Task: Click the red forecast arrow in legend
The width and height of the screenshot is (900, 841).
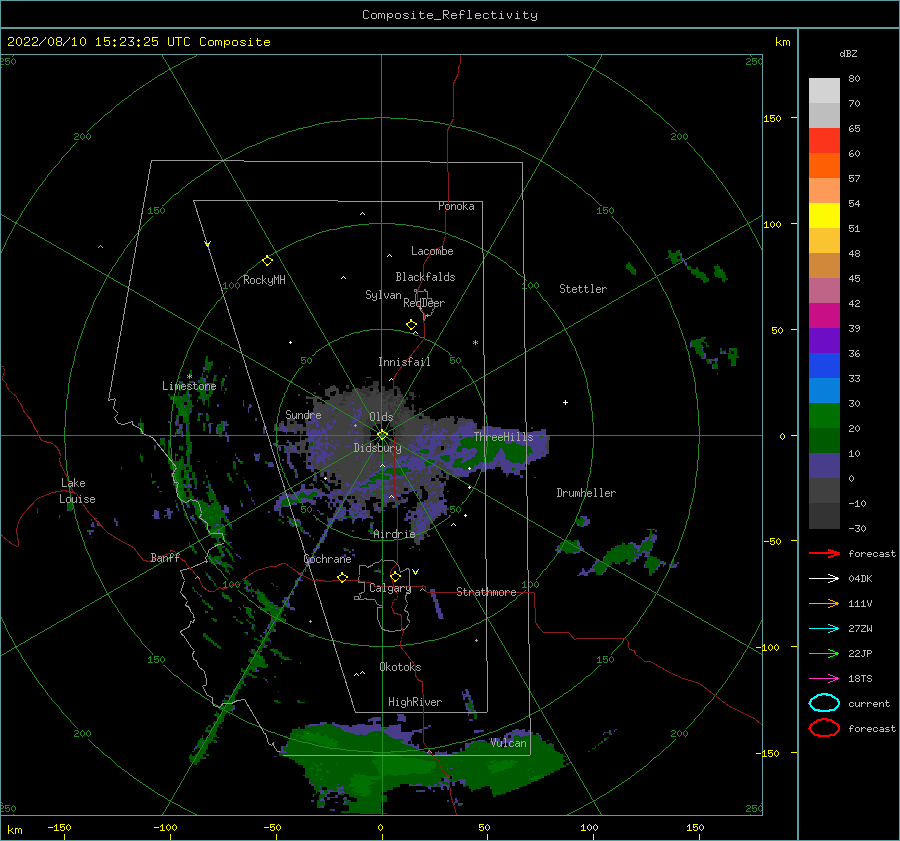Action: coord(824,553)
